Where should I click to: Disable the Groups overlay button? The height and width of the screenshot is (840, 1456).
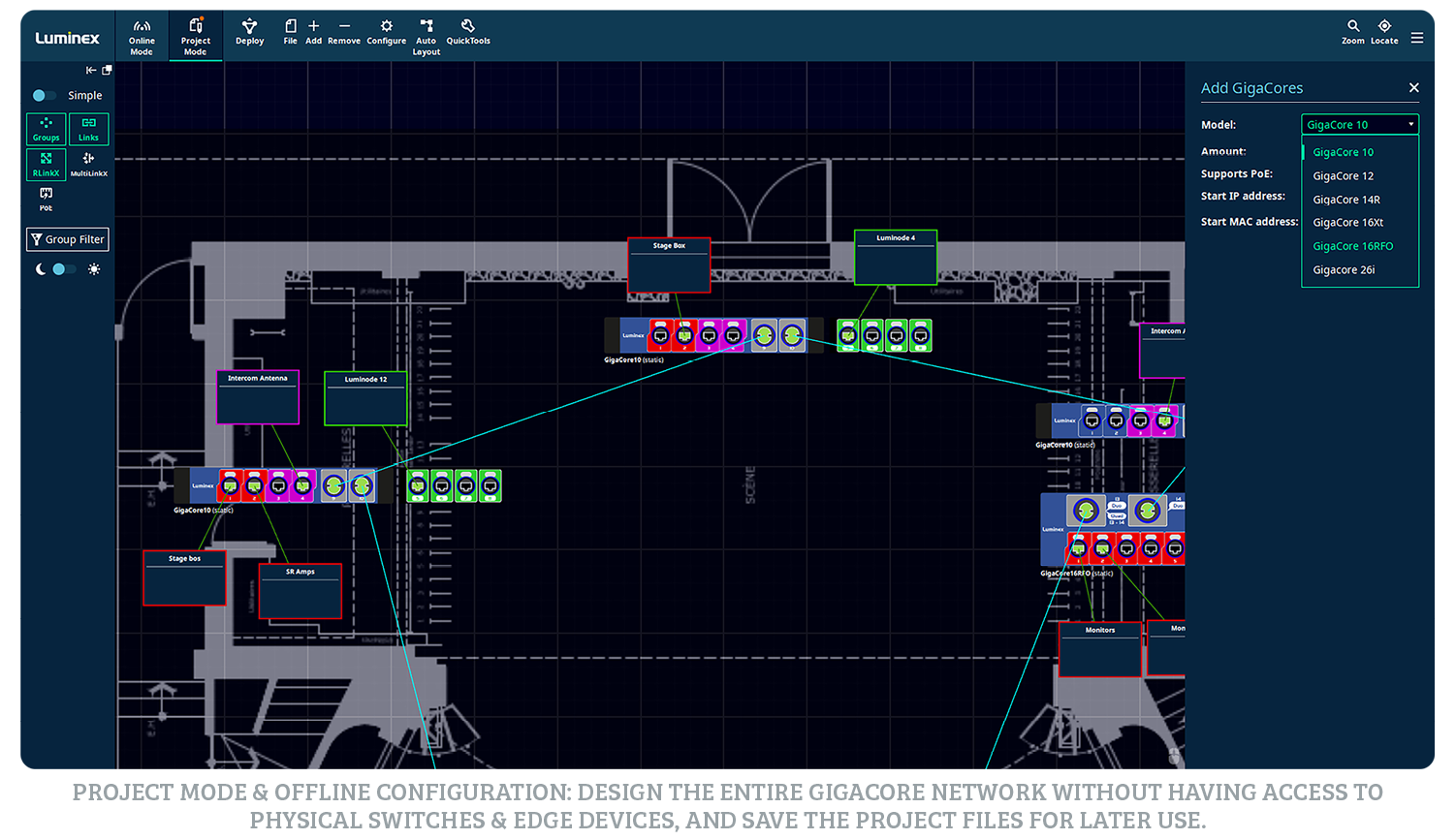click(x=47, y=129)
